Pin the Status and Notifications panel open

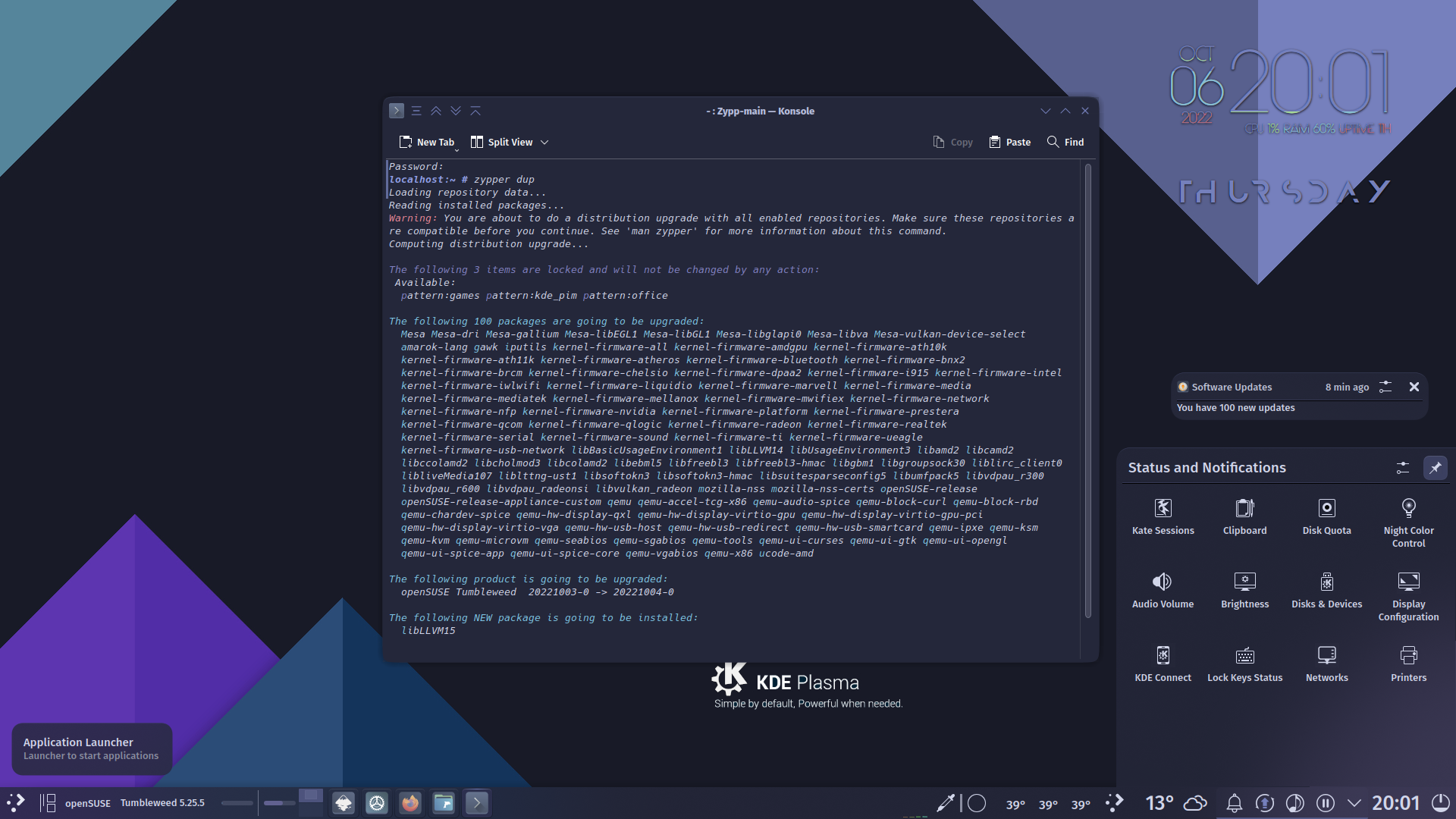1435,468
